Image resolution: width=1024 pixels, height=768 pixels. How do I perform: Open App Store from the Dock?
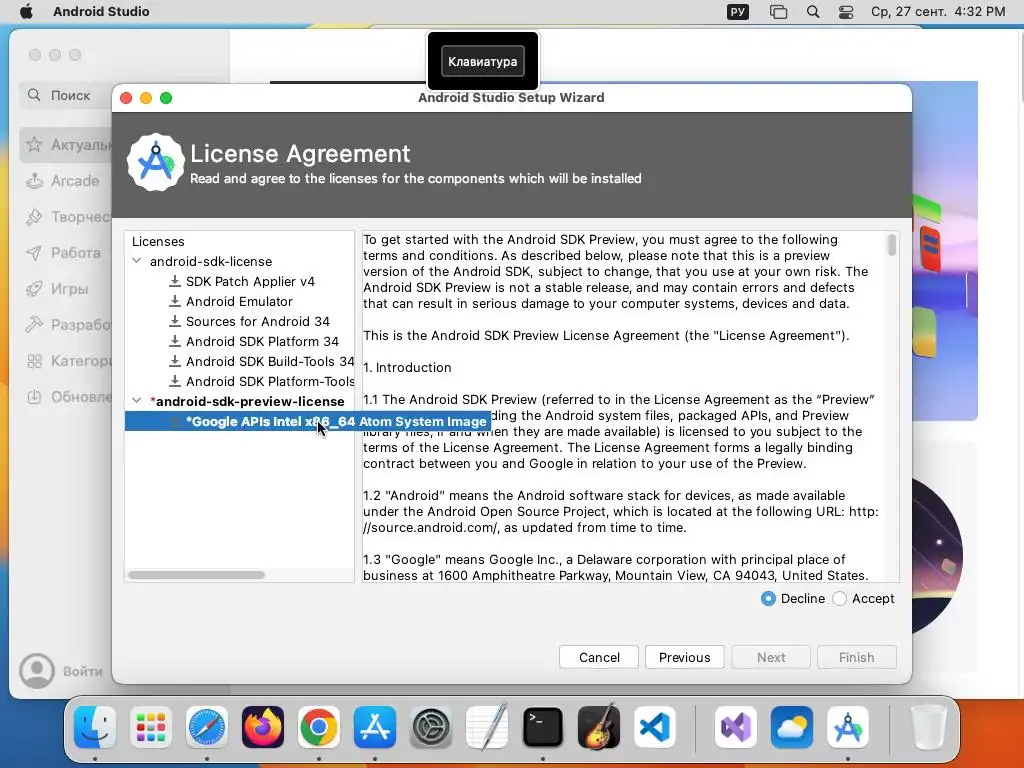[375, 727]
